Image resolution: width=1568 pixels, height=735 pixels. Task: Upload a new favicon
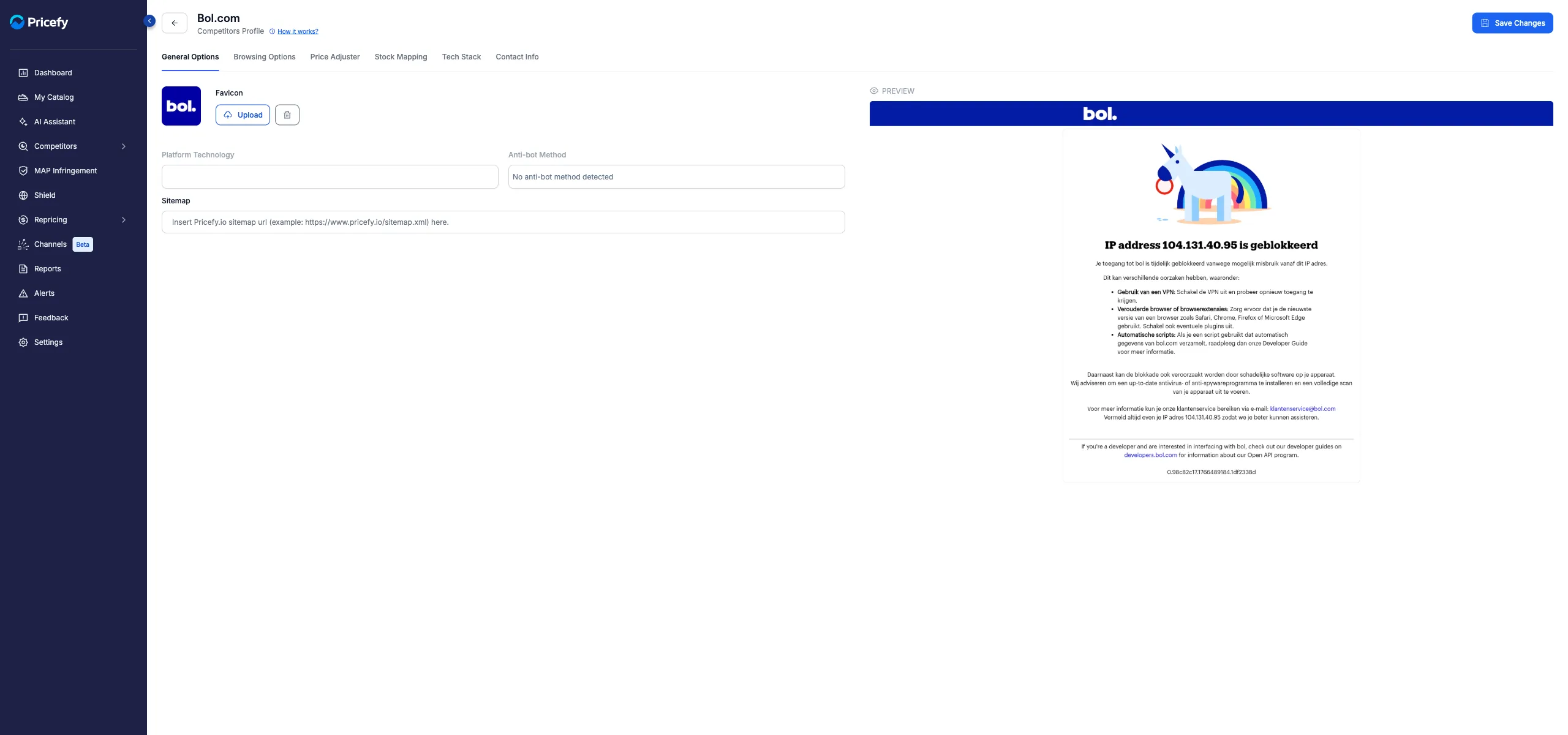click(x=243, y=115)
